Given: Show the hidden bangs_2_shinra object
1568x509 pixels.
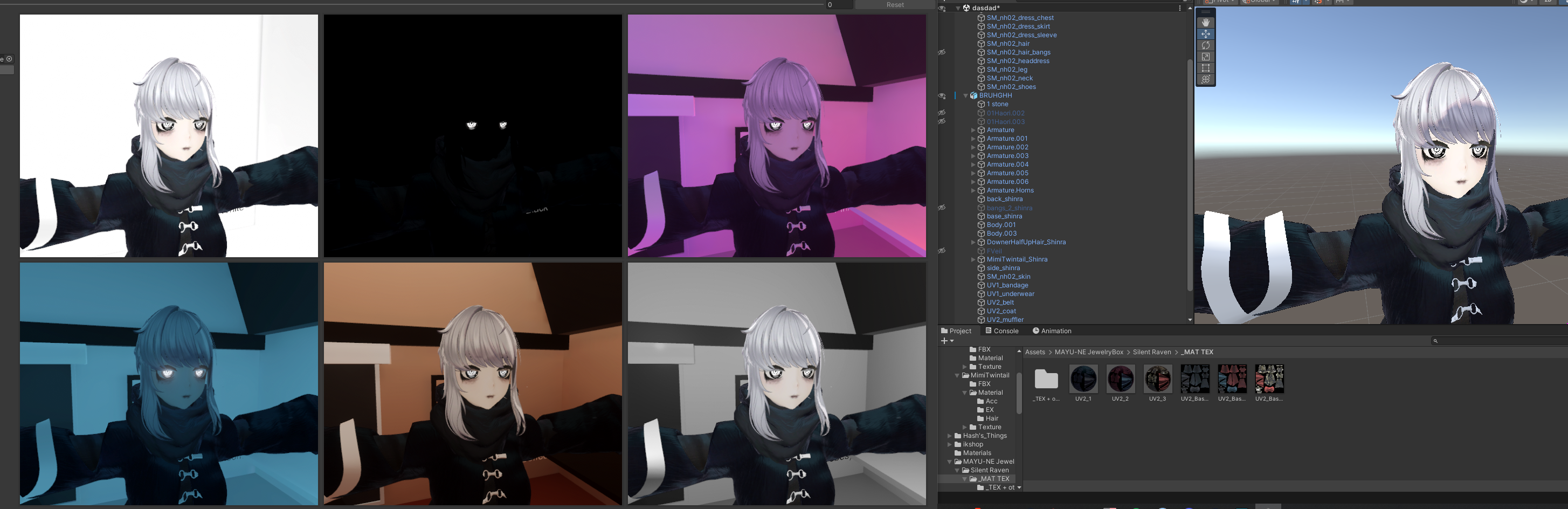Looking at the screenshot, I should click(x=942, y=208).
